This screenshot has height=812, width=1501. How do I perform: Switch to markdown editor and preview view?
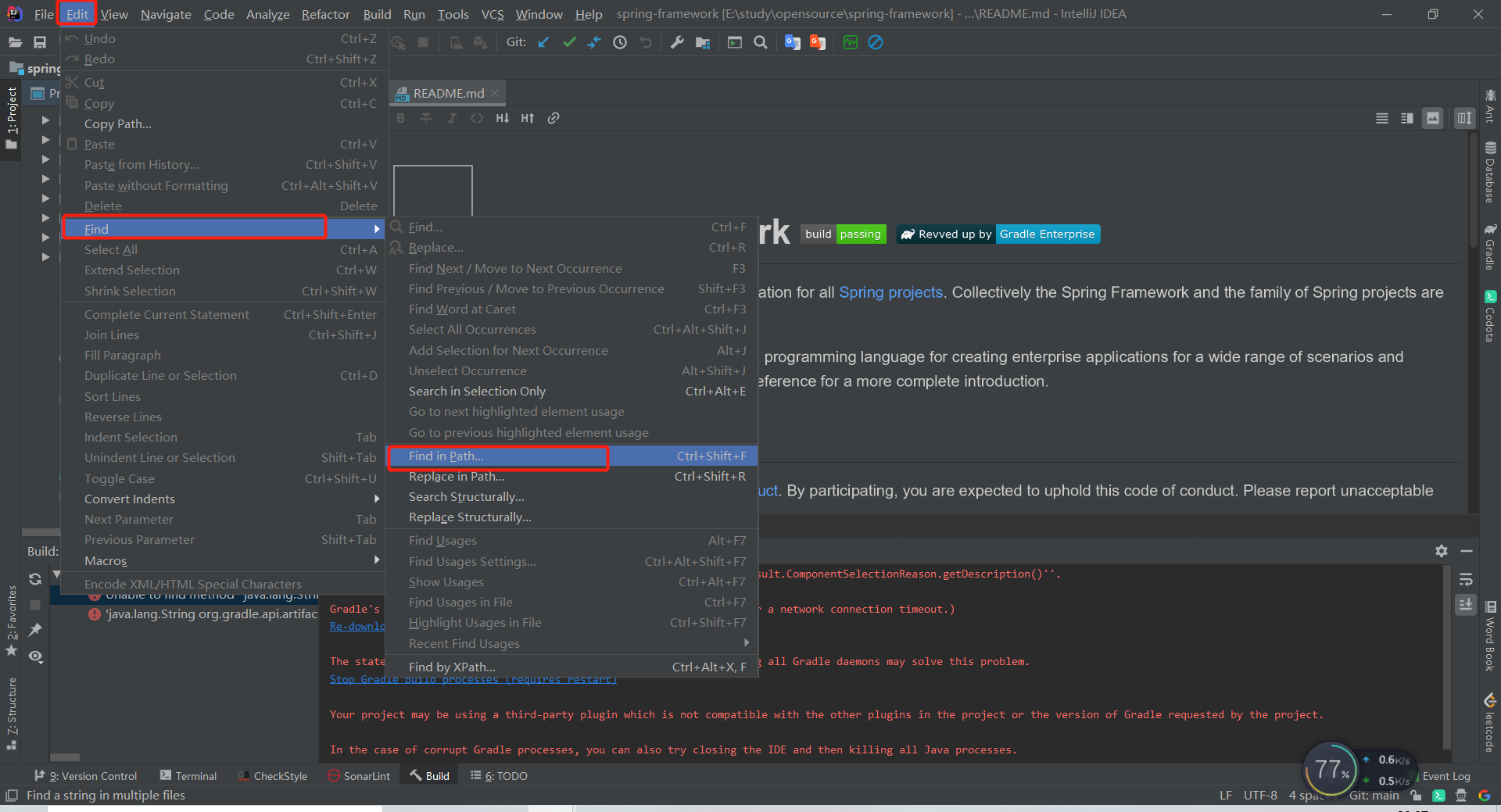tap(1407, 118)
